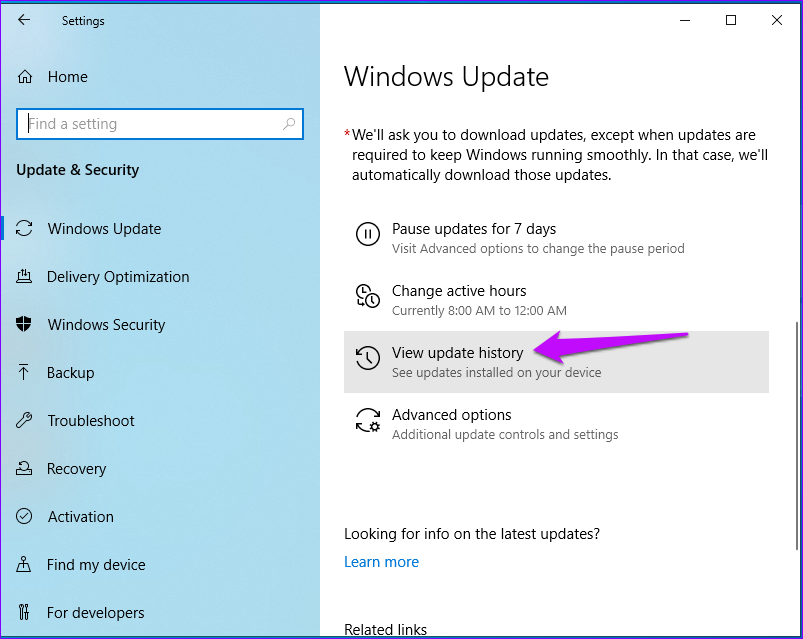Click the back arrow in Settings
Screen dimensions: 803x639
[x=24, y=20]
